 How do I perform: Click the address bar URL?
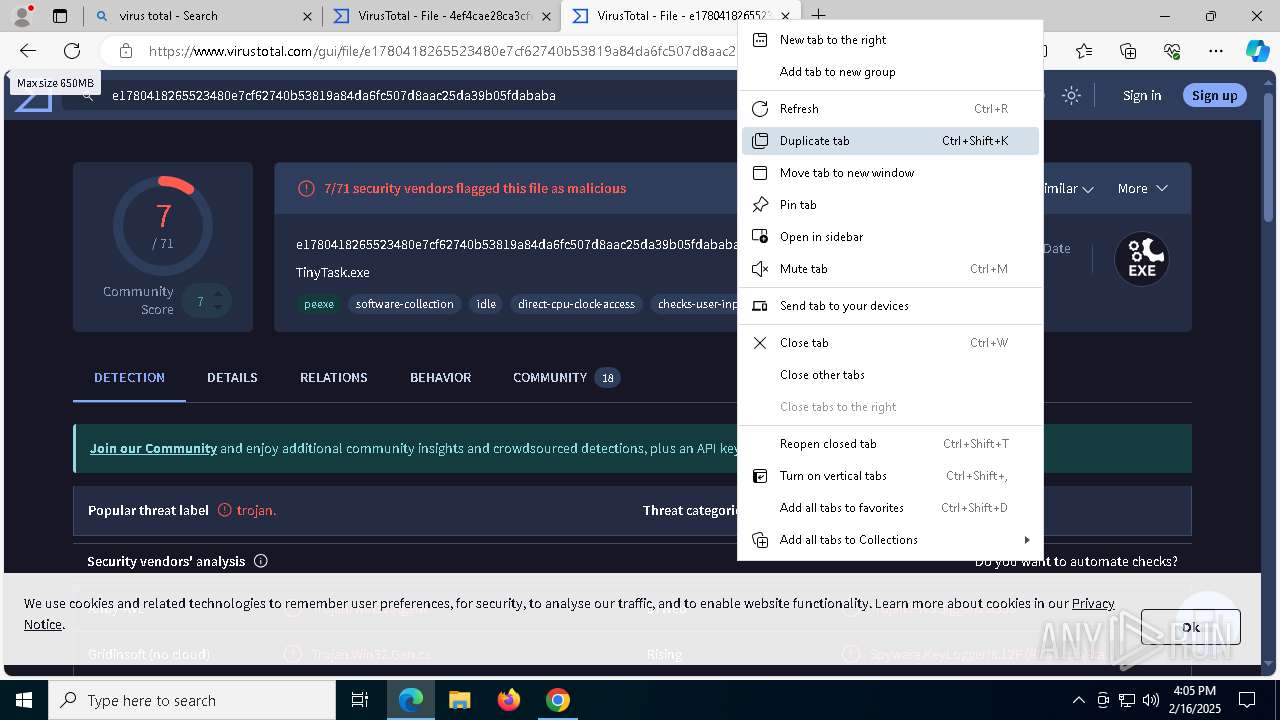(442, 51)
